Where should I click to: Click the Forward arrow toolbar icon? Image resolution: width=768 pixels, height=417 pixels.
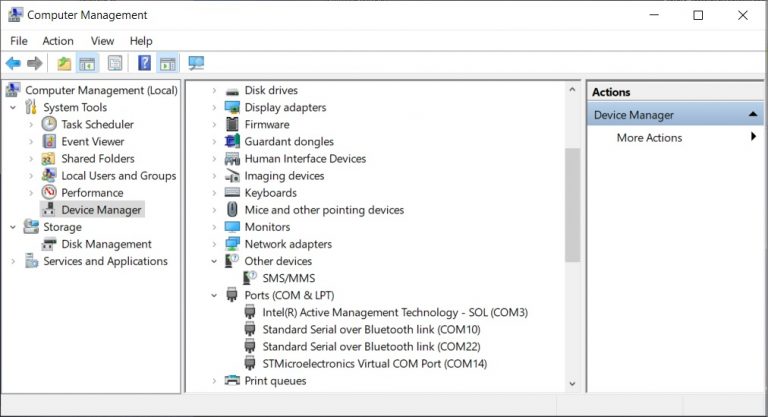pos(35,63)
